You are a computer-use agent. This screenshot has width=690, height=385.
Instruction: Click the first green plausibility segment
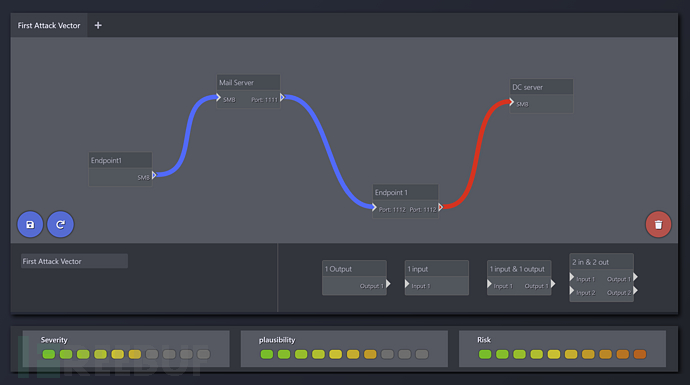[x=267, y=354]
